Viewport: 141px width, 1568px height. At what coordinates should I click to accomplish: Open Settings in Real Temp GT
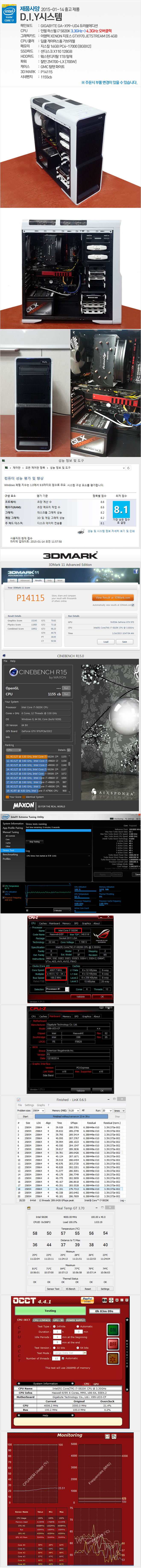point(105,1289)
